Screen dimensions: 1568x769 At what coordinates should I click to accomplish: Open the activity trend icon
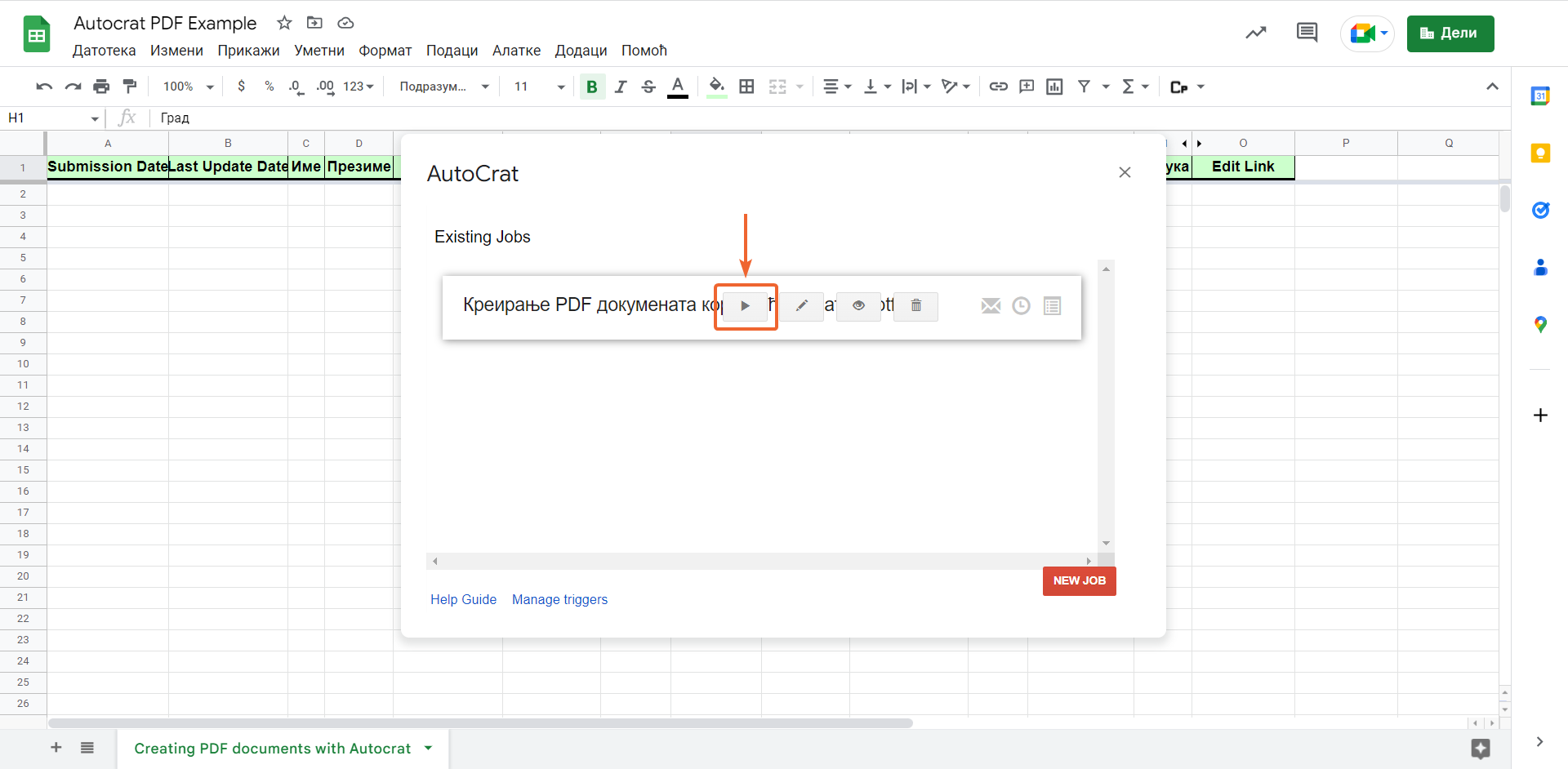[1255, 33]
